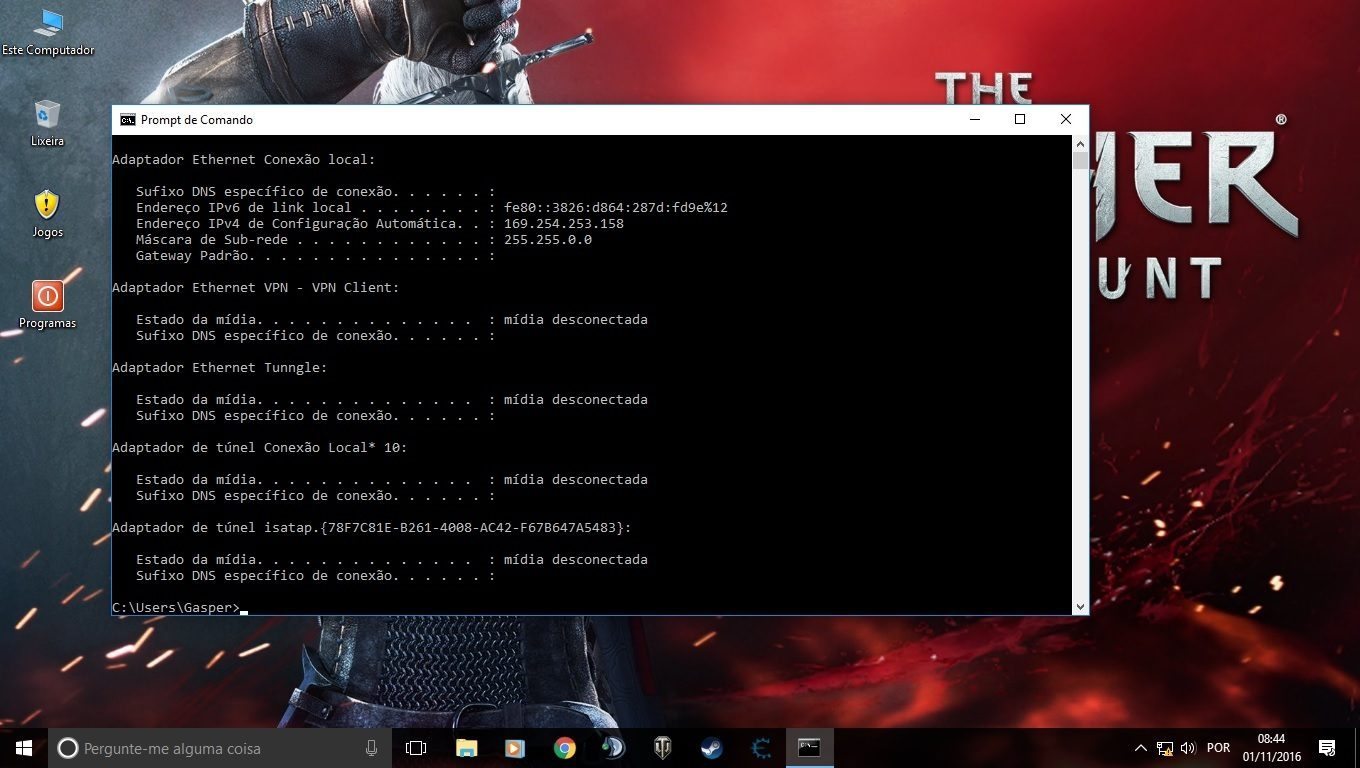Click the 'Adaptador Ethernet Conexão local:' heading

[244, 160]
